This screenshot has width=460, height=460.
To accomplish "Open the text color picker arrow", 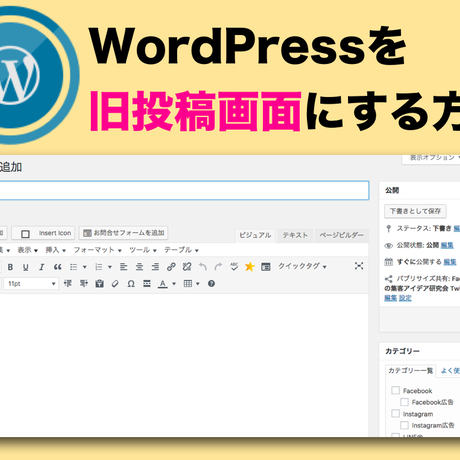I will (174, 284).
